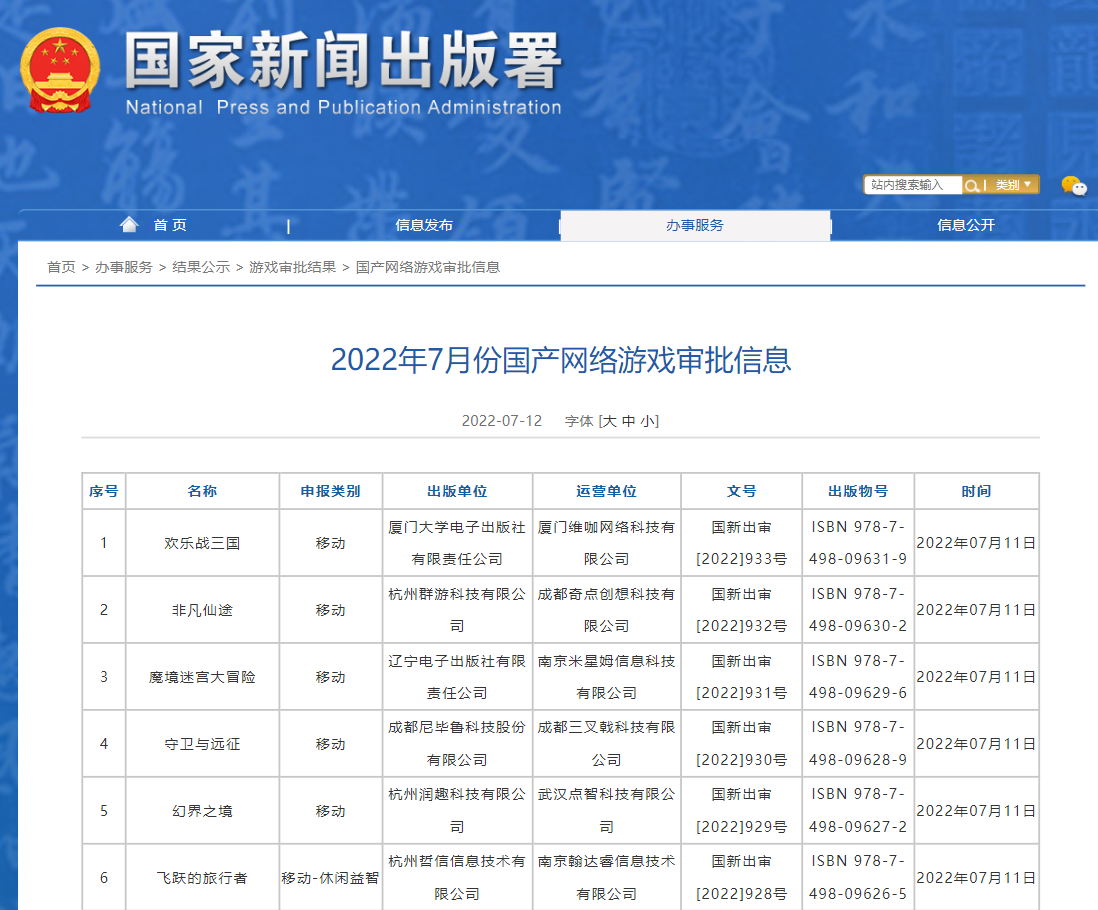Open the 信息发布 navigation tab

424,226
